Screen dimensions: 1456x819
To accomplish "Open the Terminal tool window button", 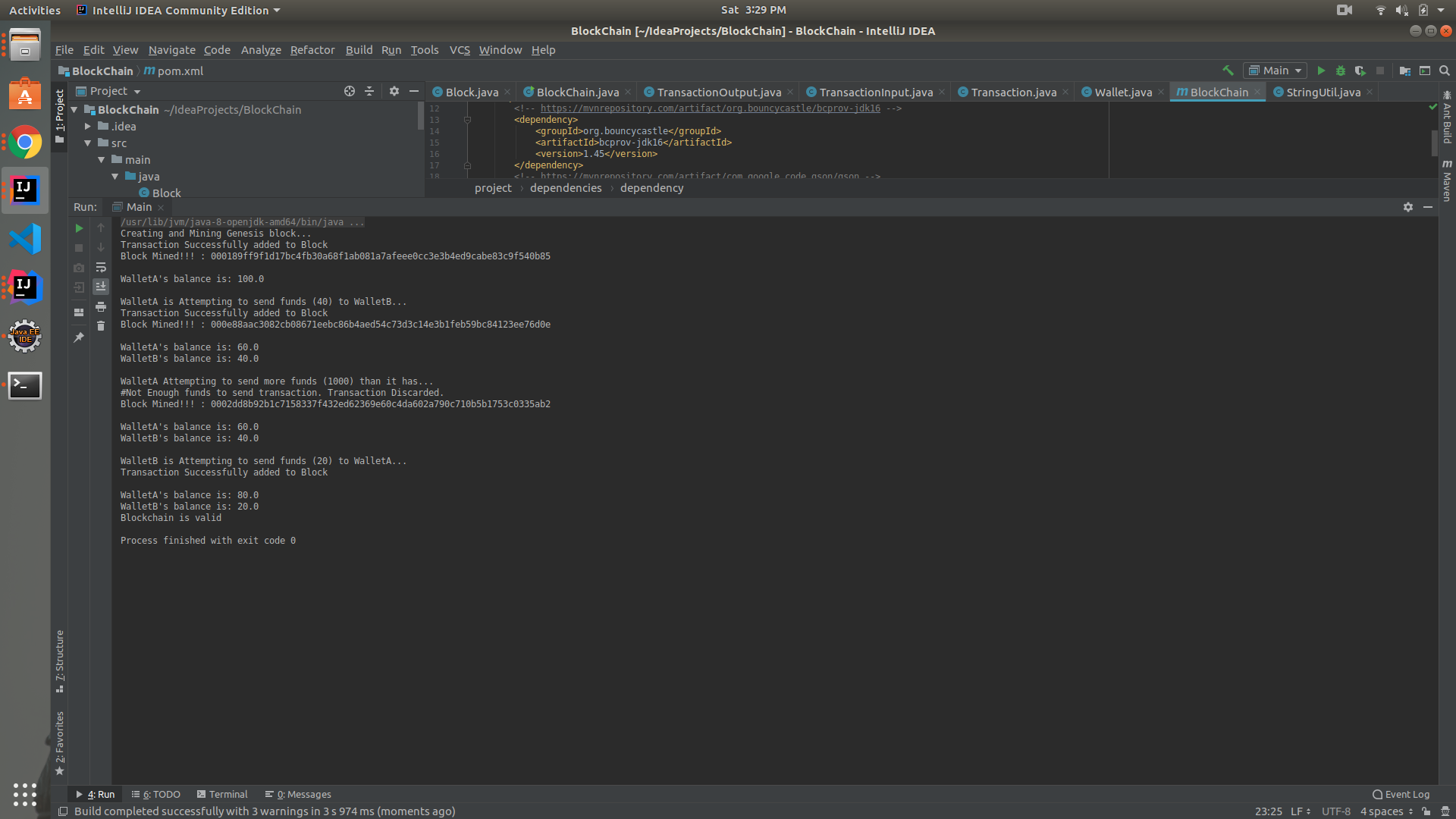I will coord(222,794).
